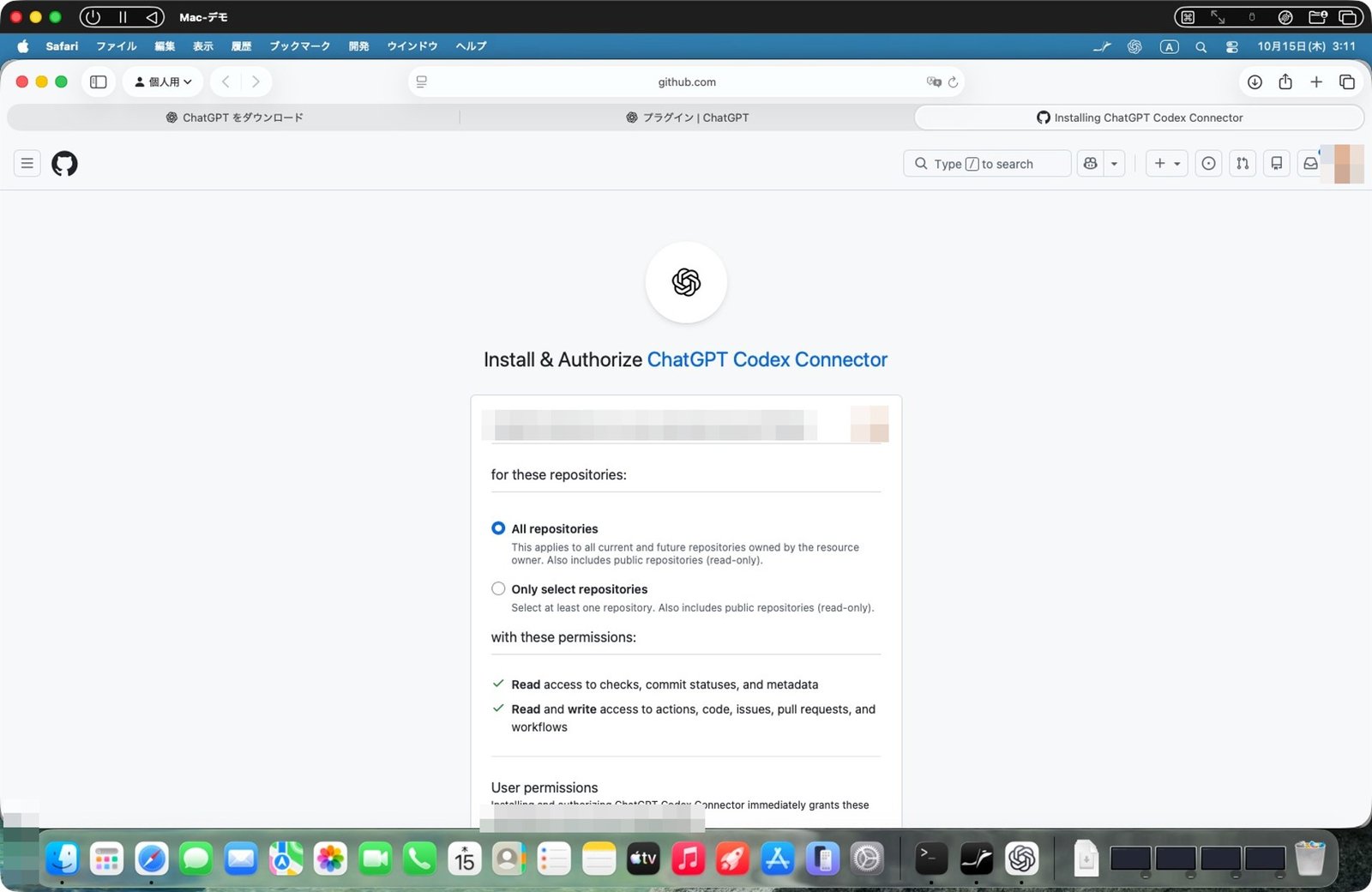Image resolution: width=1372 pixels, height=892 pixels.
Task: Open Terminal from the Dock
Action: pyautogui.click(x=931, y=858)
